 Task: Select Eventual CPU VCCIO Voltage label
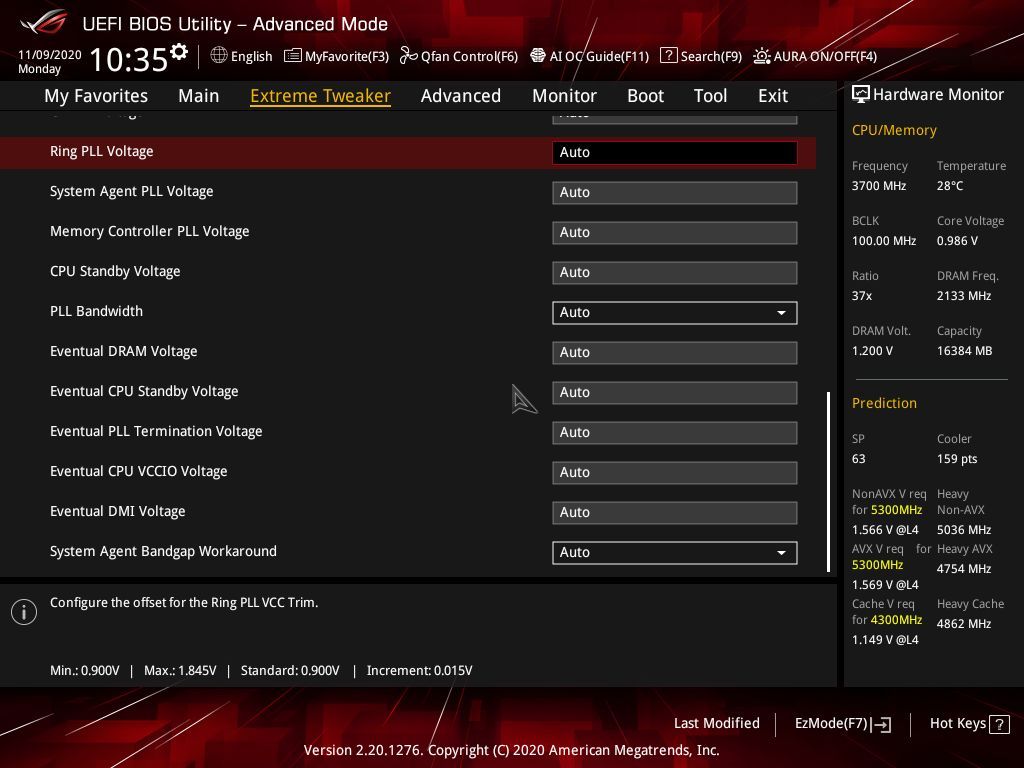(138, 471)
